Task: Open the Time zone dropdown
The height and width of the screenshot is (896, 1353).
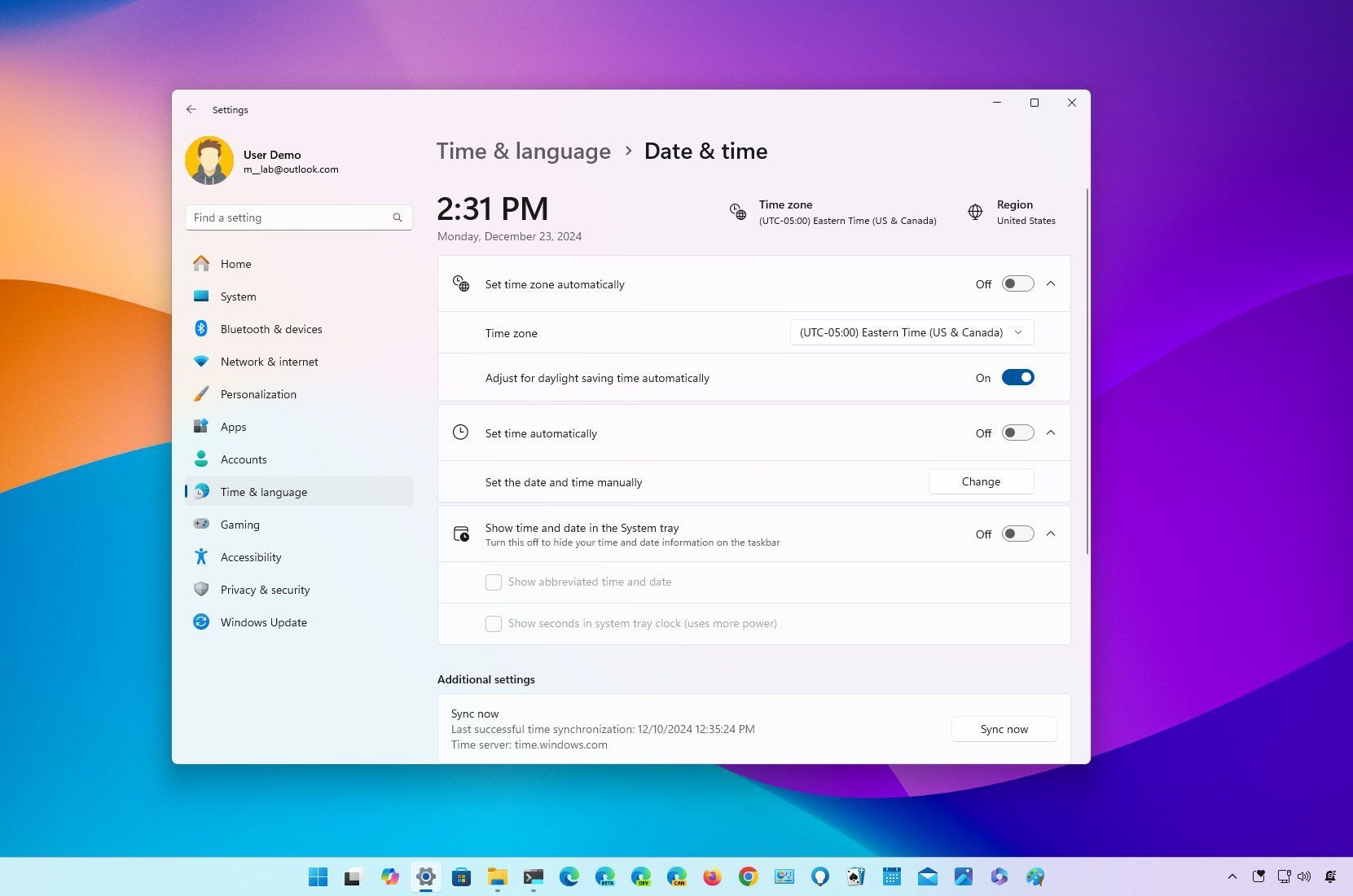Action: click(x=911, y=332)
